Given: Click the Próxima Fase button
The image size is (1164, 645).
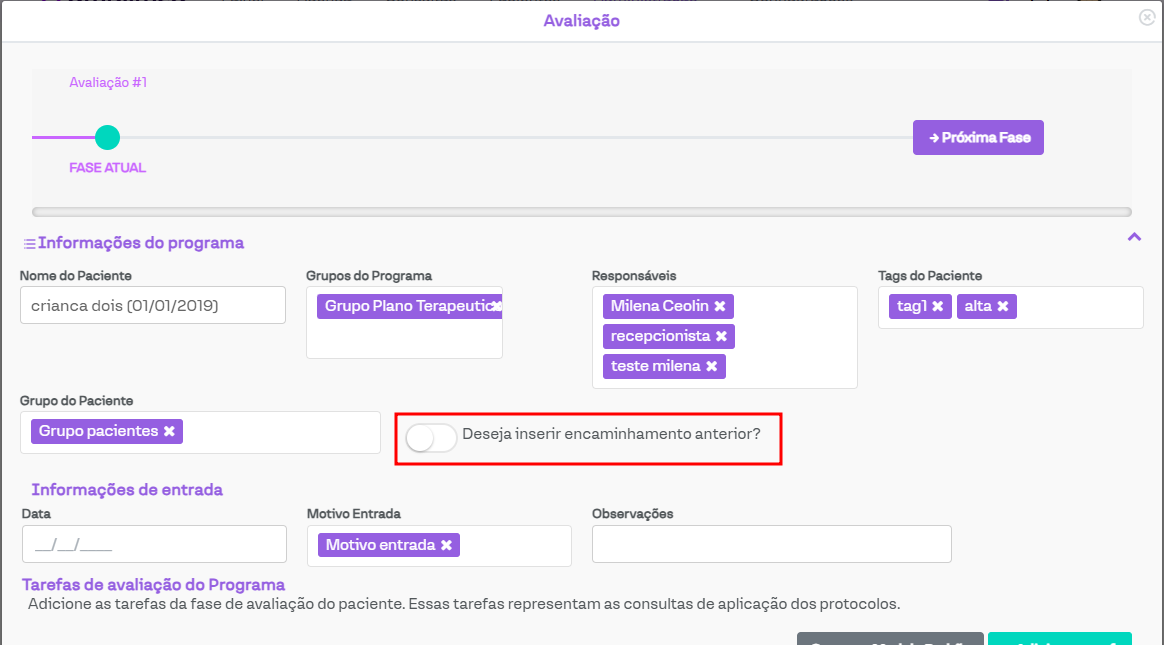Looking at the screenshot, I should (978, 138).
